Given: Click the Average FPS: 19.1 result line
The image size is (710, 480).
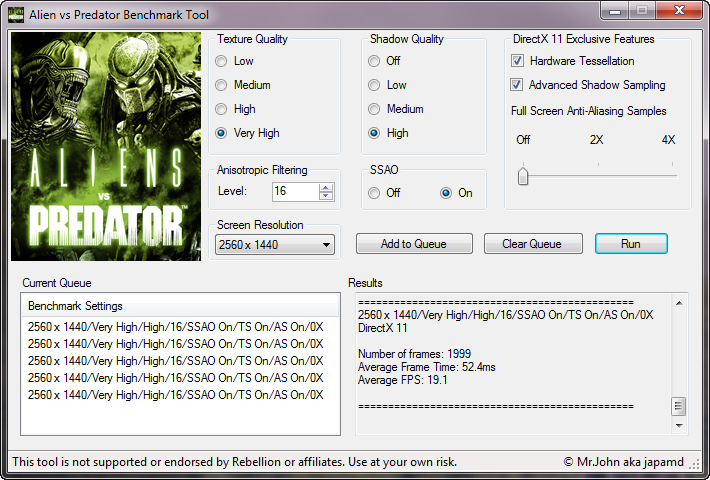Looking at the screenshot, I should [x=403, y=380].
